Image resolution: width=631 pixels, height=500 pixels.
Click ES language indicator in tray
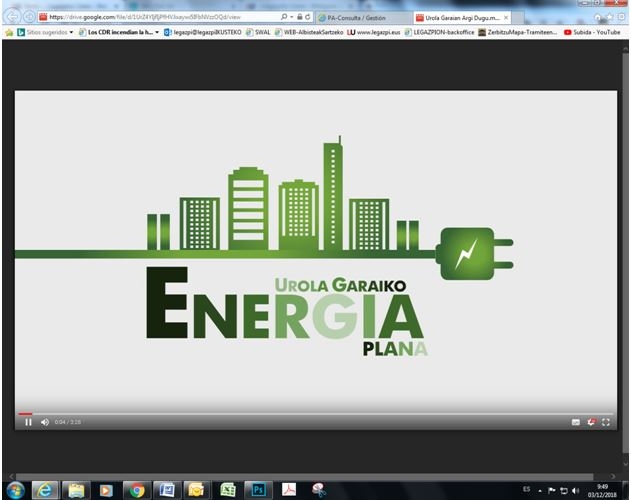(527, 490)
